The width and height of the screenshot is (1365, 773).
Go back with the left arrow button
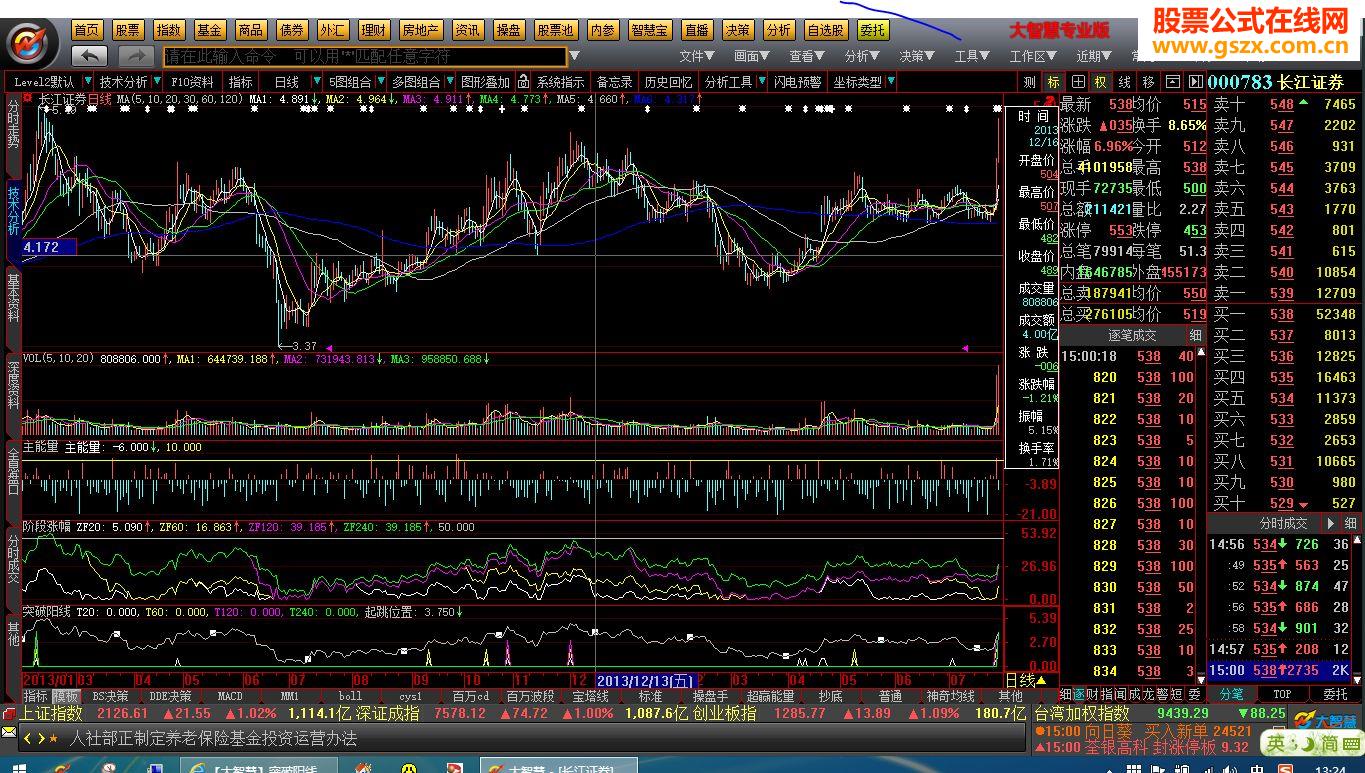91,56
